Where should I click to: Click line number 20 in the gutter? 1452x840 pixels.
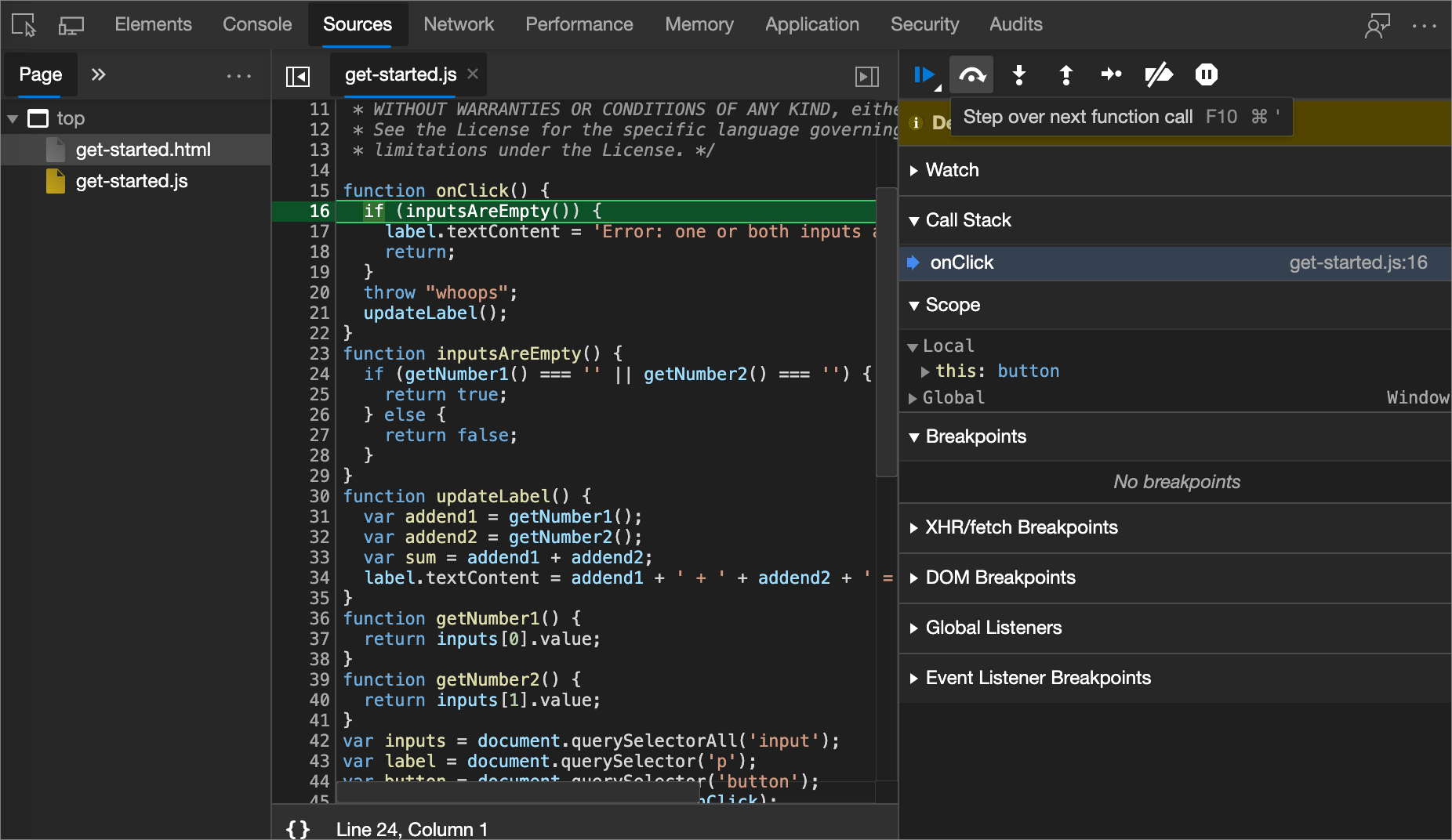coord(319,292)
